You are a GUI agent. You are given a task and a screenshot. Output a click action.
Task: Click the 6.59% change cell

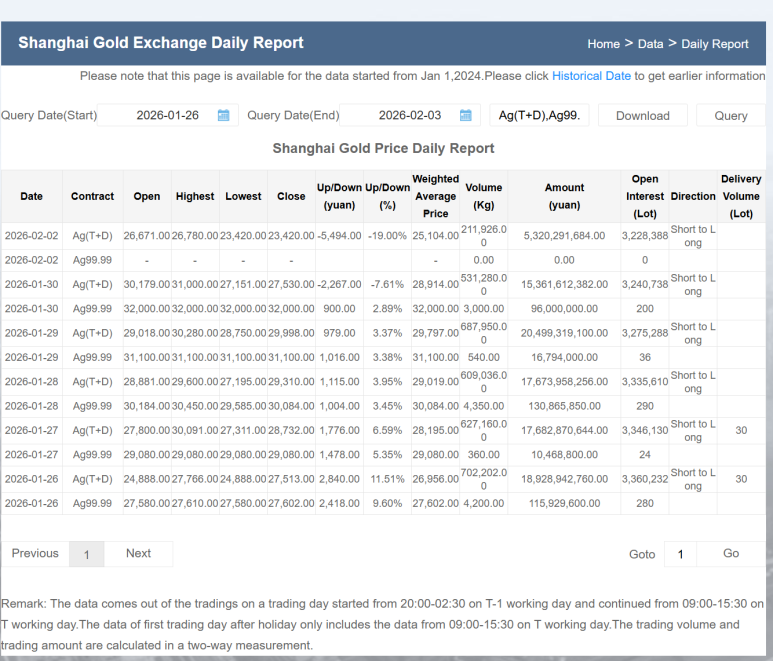[x=387, y=430]
